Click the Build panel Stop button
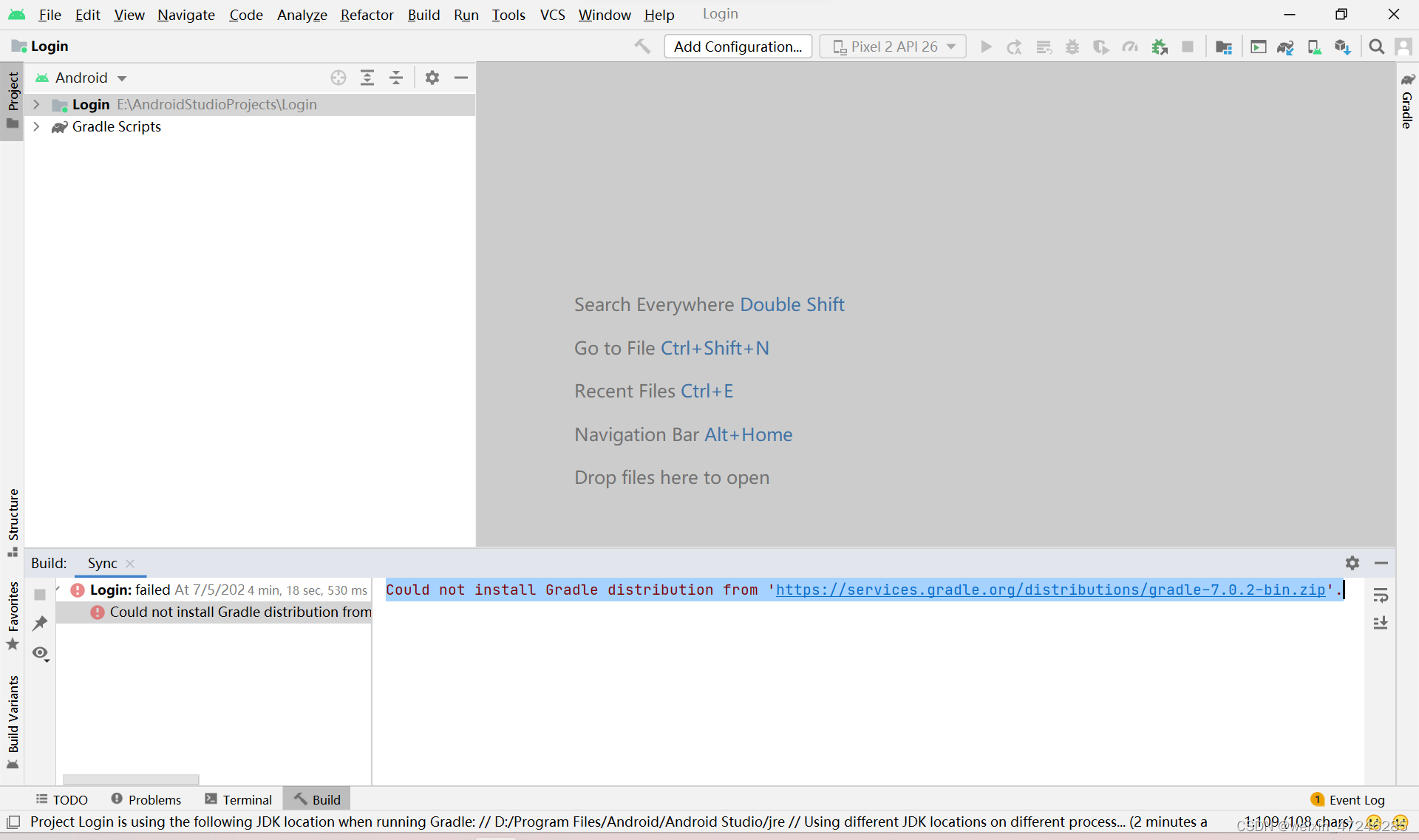Image resolution: width=1419 pixels, height=840 pixels. pyautogui.click(x=40, y=595)
